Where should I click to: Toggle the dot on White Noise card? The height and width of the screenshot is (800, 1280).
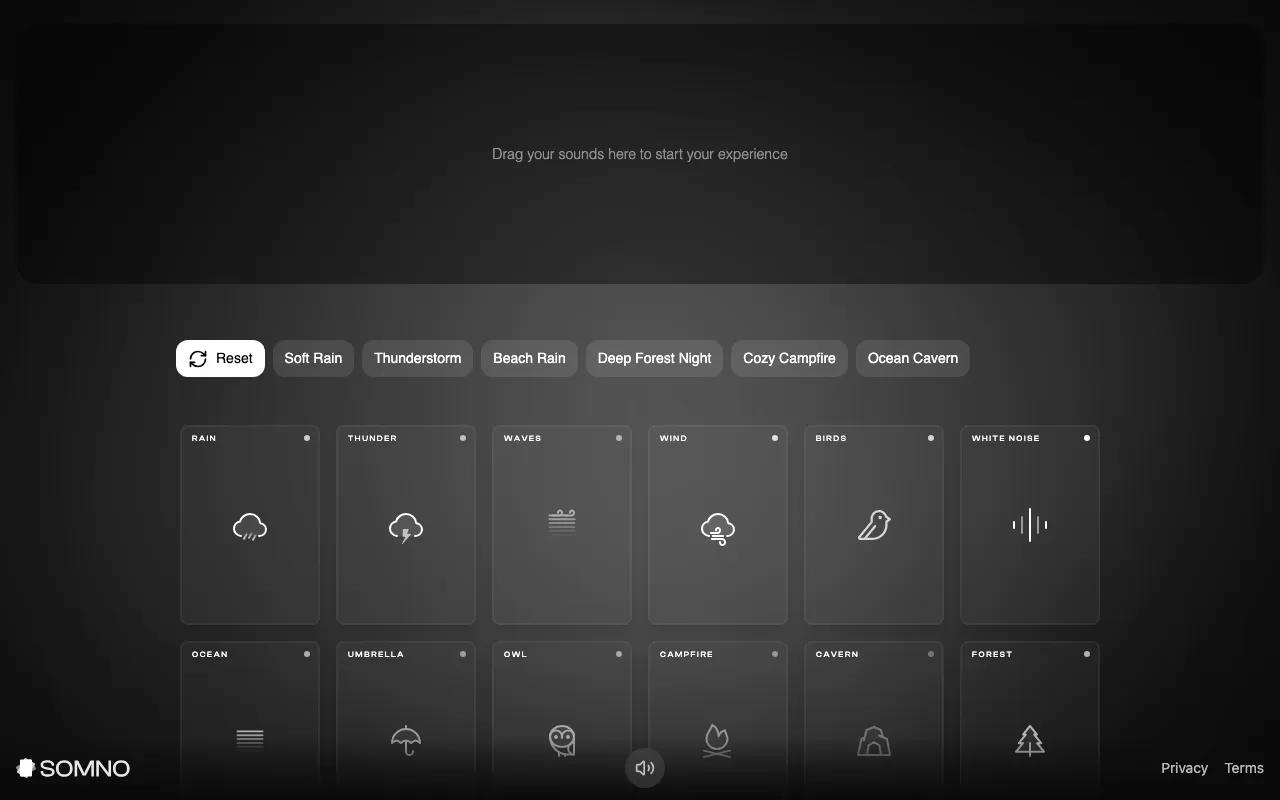pyautogui.click(x=1087, y=438)
